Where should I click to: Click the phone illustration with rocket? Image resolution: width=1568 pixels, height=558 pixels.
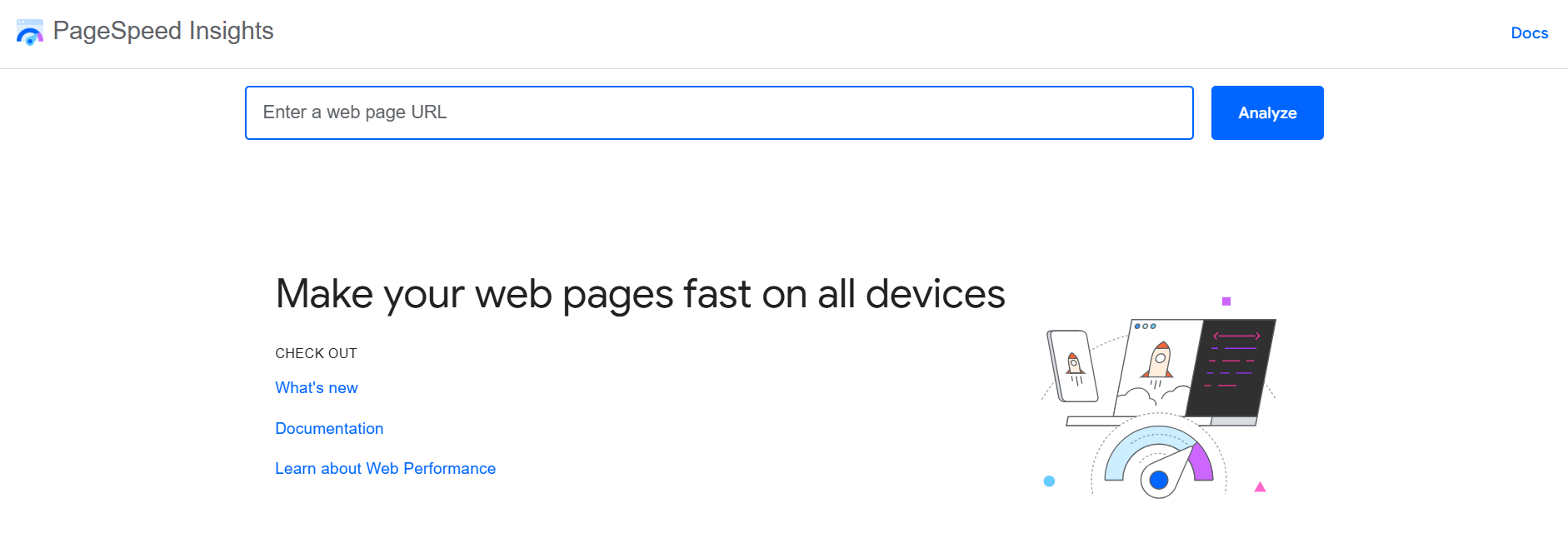(x=1072, y=366)
